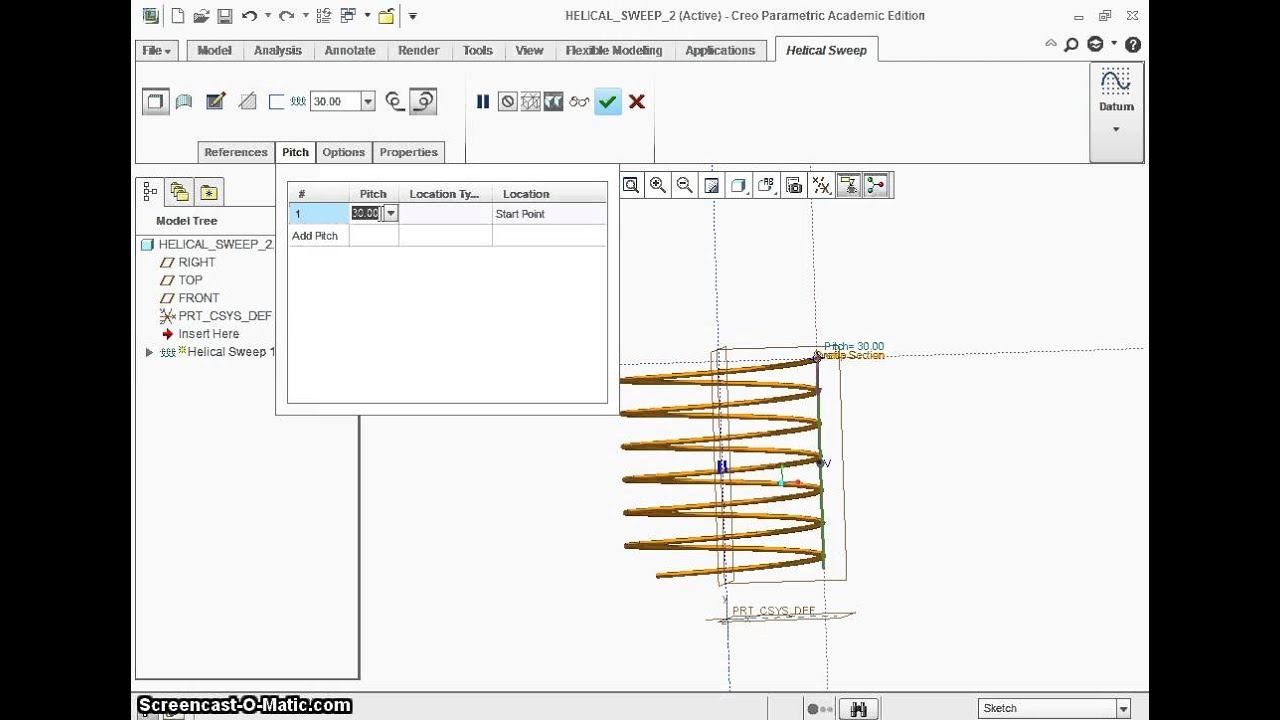Click the Regenerate model icon
The width and height of the screenshot is (1280, 720).
pos(322,16)
